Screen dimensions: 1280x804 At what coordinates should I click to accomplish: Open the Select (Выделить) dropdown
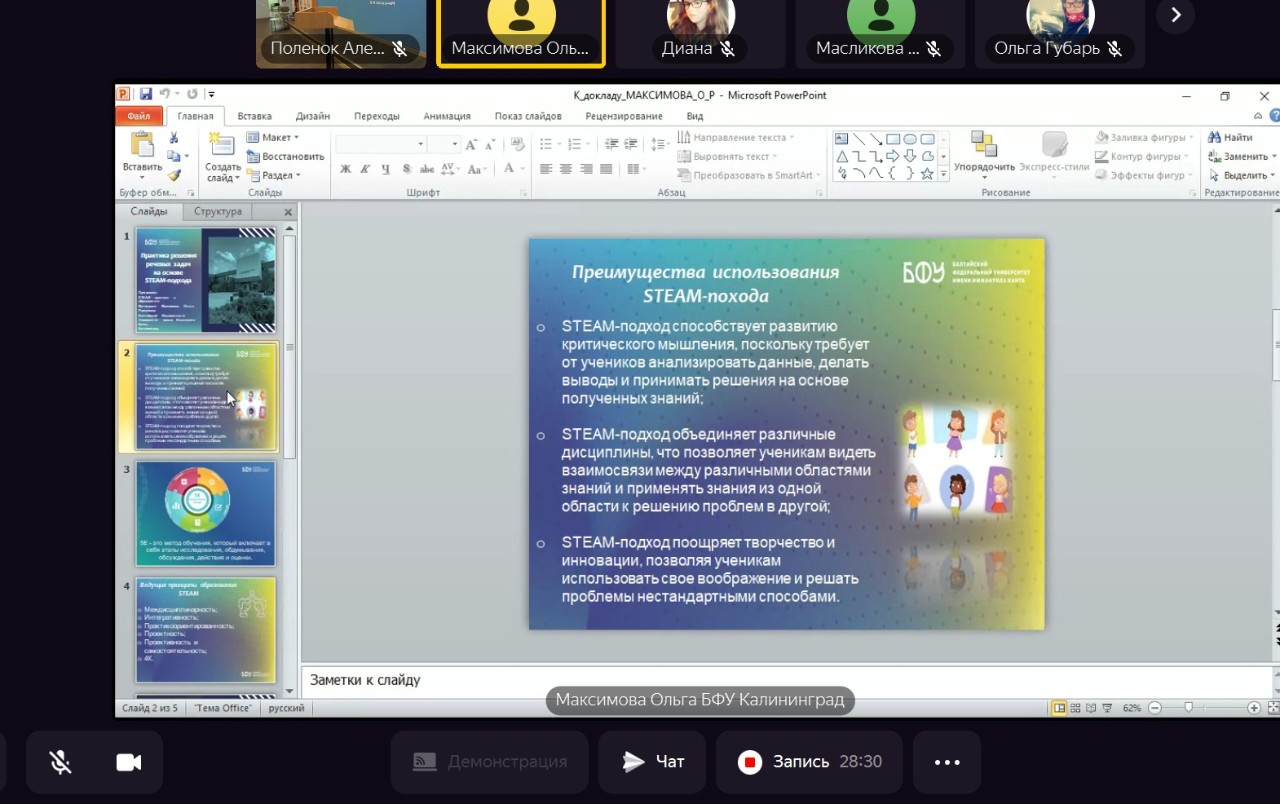(x=1240, y=175)
